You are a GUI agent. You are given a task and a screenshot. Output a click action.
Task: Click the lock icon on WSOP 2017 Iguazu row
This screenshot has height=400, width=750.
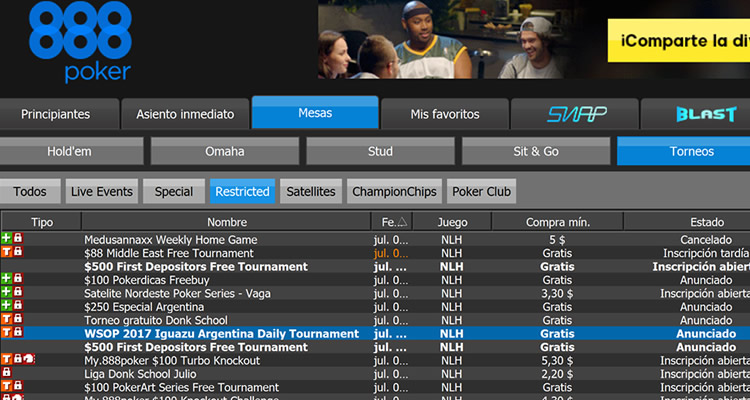(18, 332)
